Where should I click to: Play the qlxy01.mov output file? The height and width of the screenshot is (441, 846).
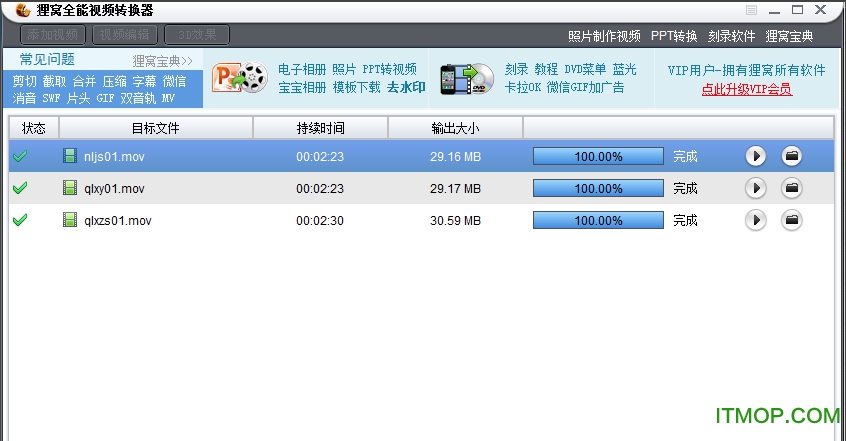click(x=756, y=188)
